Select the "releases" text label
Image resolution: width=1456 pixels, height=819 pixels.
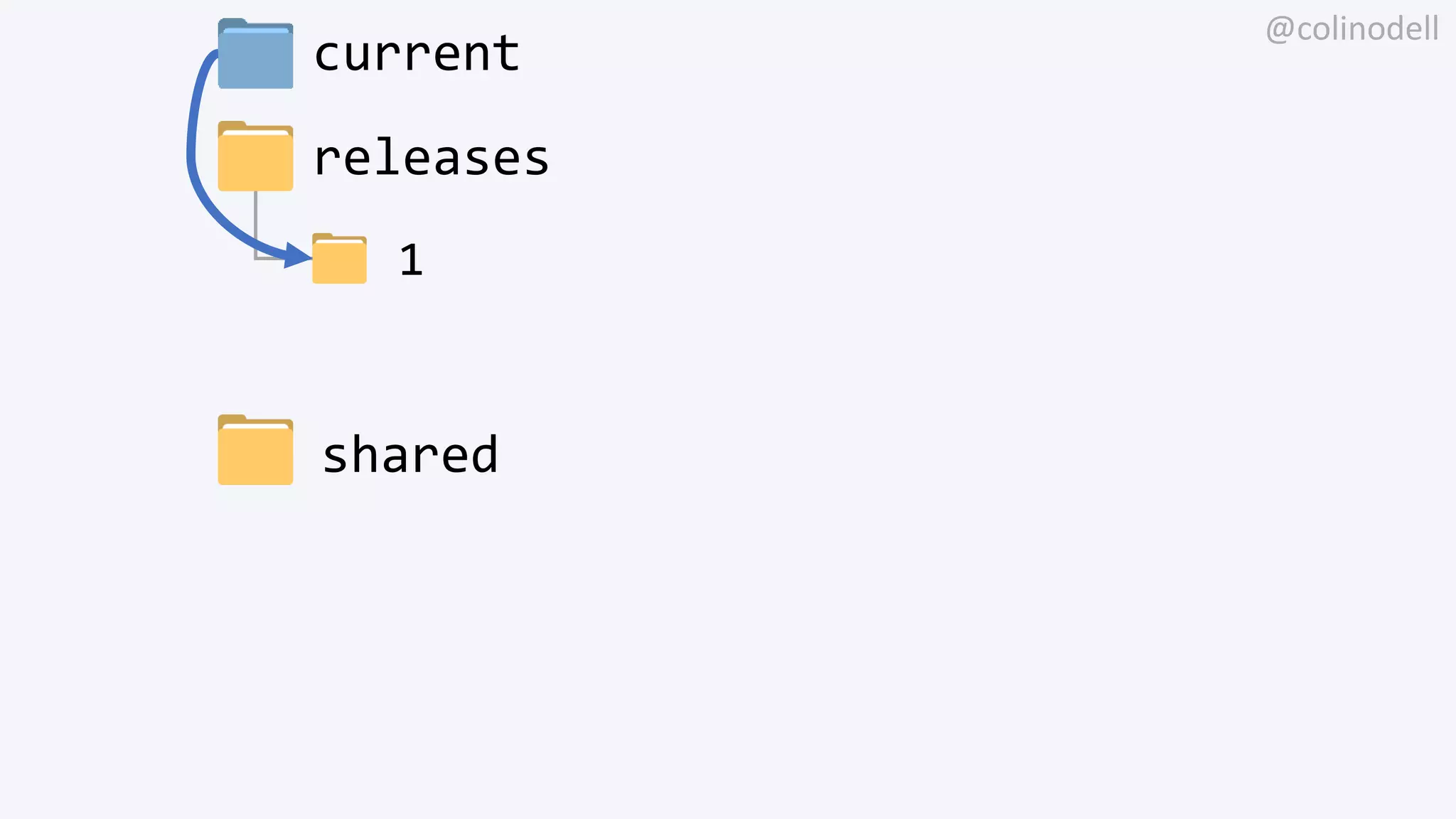click(431, 158)
